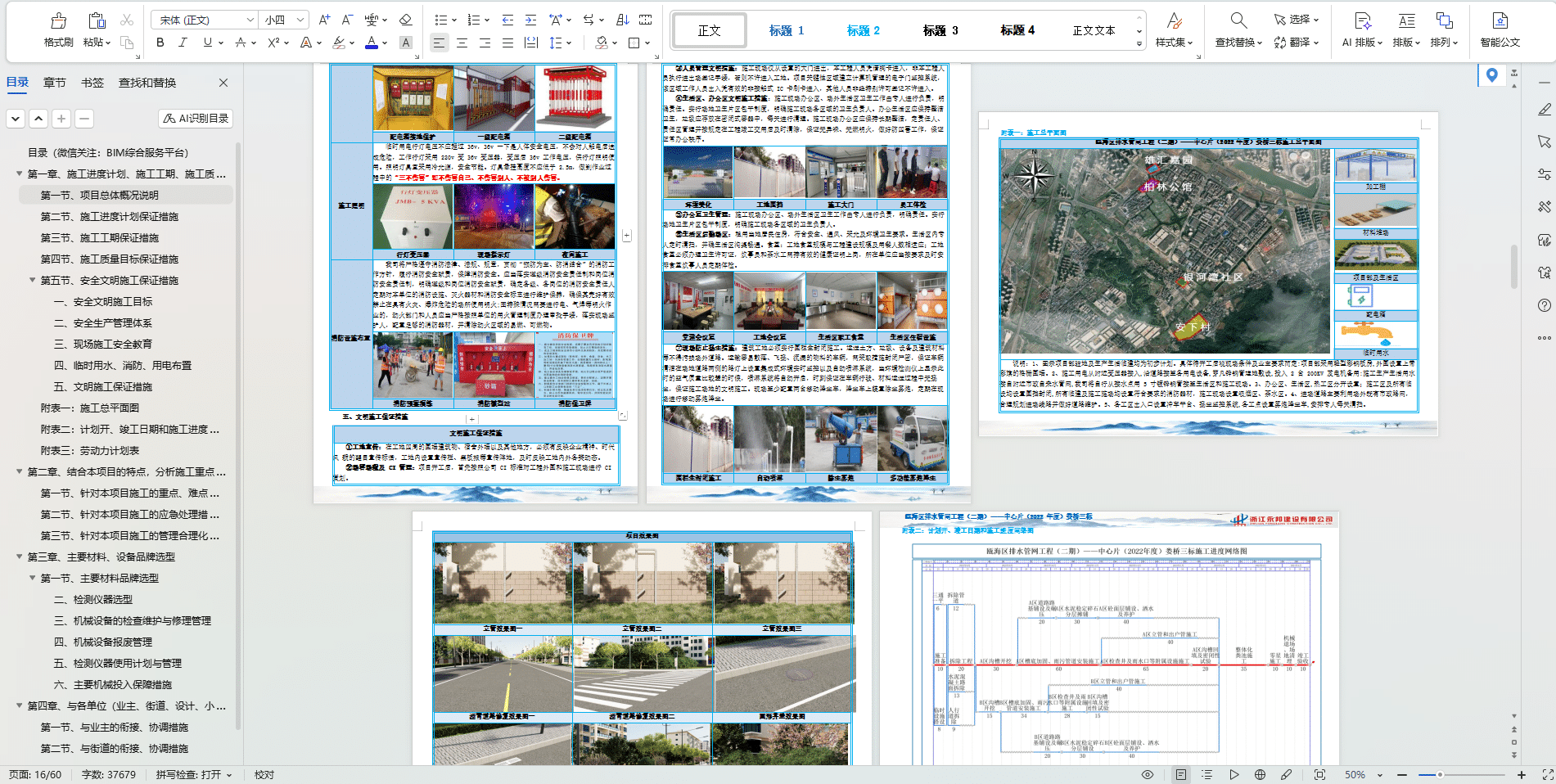Image resolution: width=1556 pixels, height=784 pixels.
Task: Click the Find and Replace magnifier icon
Action: 1238,21
